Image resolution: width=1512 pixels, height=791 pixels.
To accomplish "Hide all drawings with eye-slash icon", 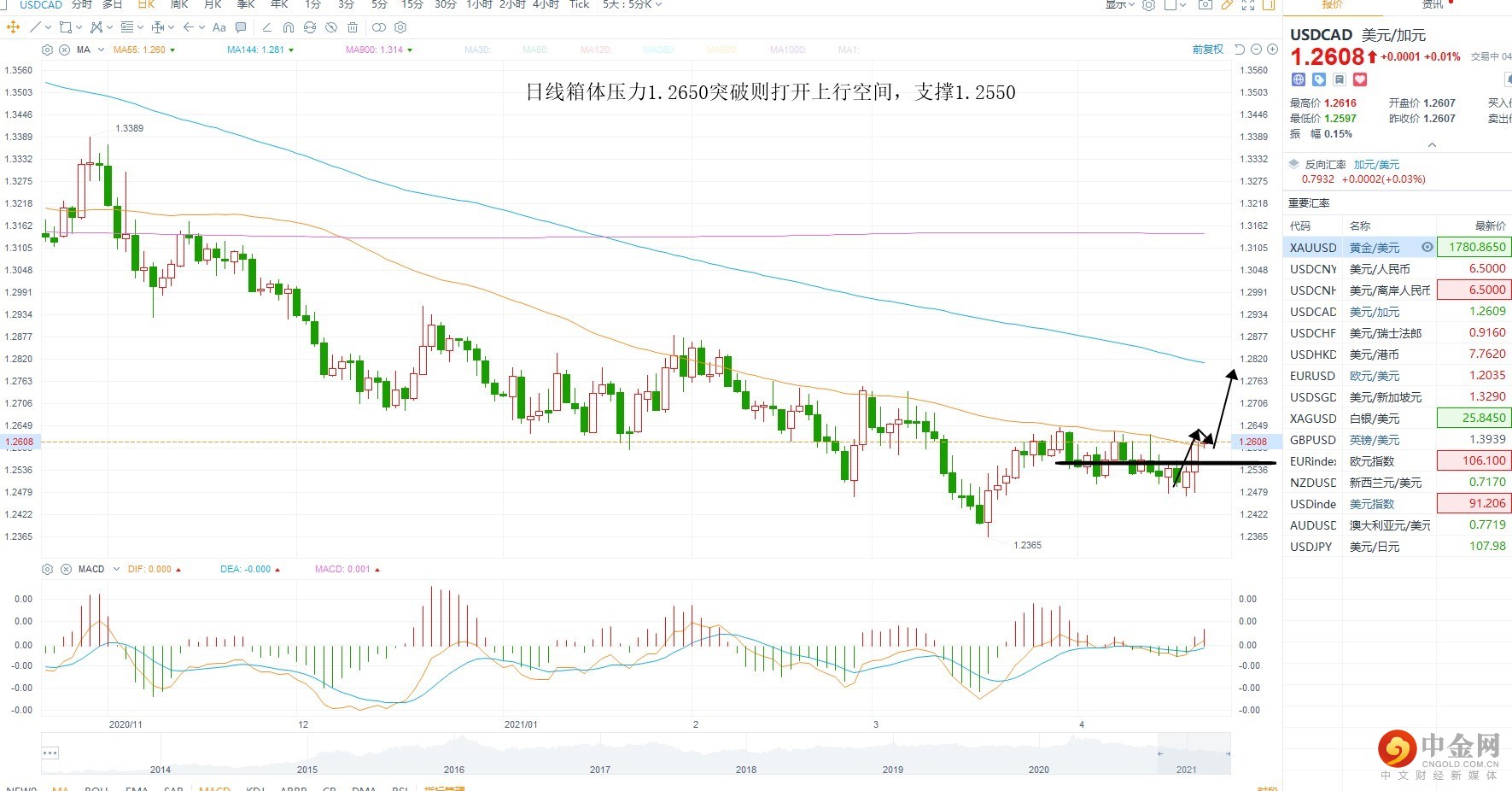I will click(x=331, y=27).
